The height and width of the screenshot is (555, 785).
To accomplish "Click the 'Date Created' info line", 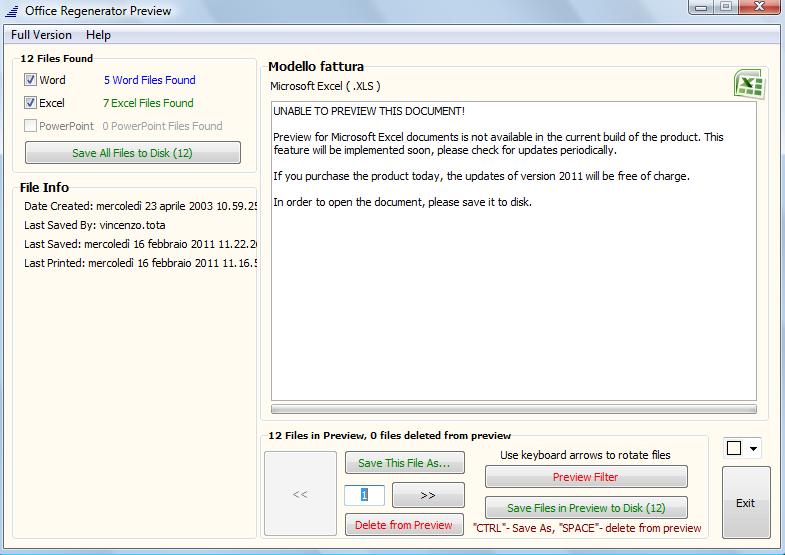I will click(x=140, y=206).
